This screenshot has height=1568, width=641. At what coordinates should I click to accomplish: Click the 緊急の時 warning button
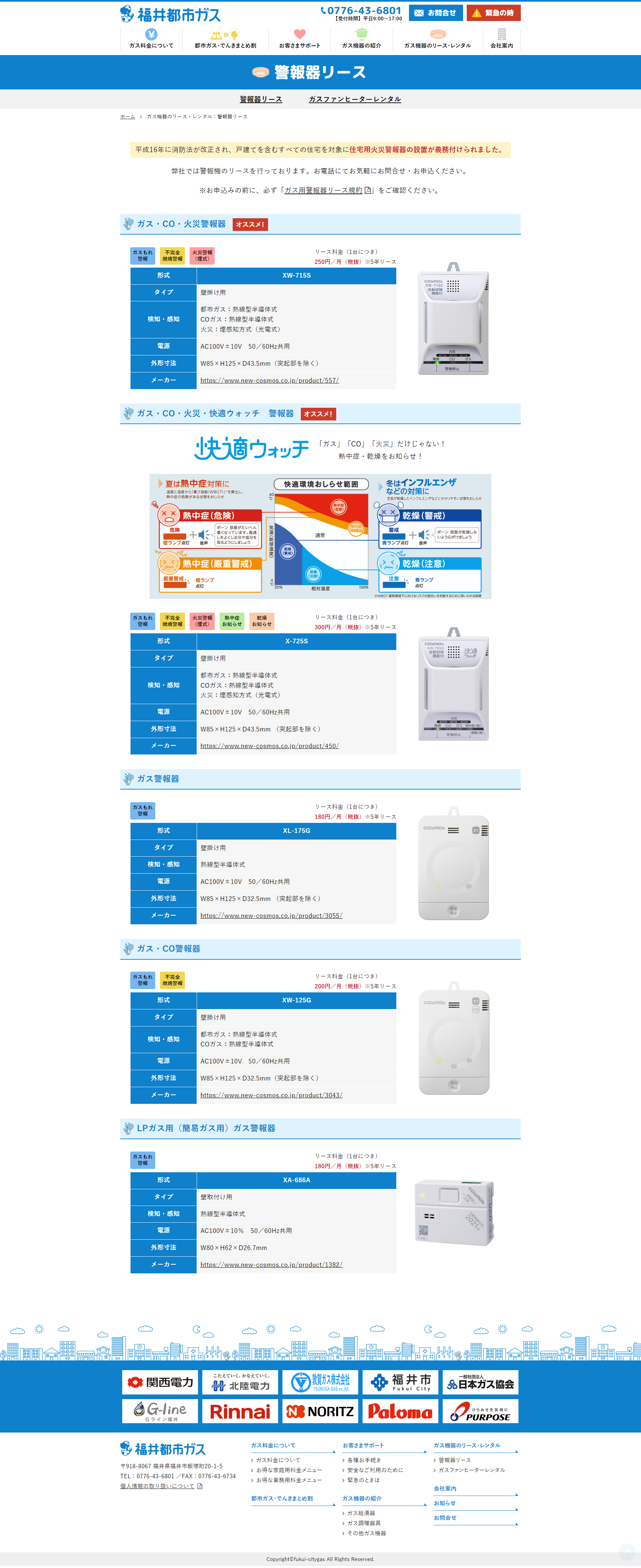494,13
